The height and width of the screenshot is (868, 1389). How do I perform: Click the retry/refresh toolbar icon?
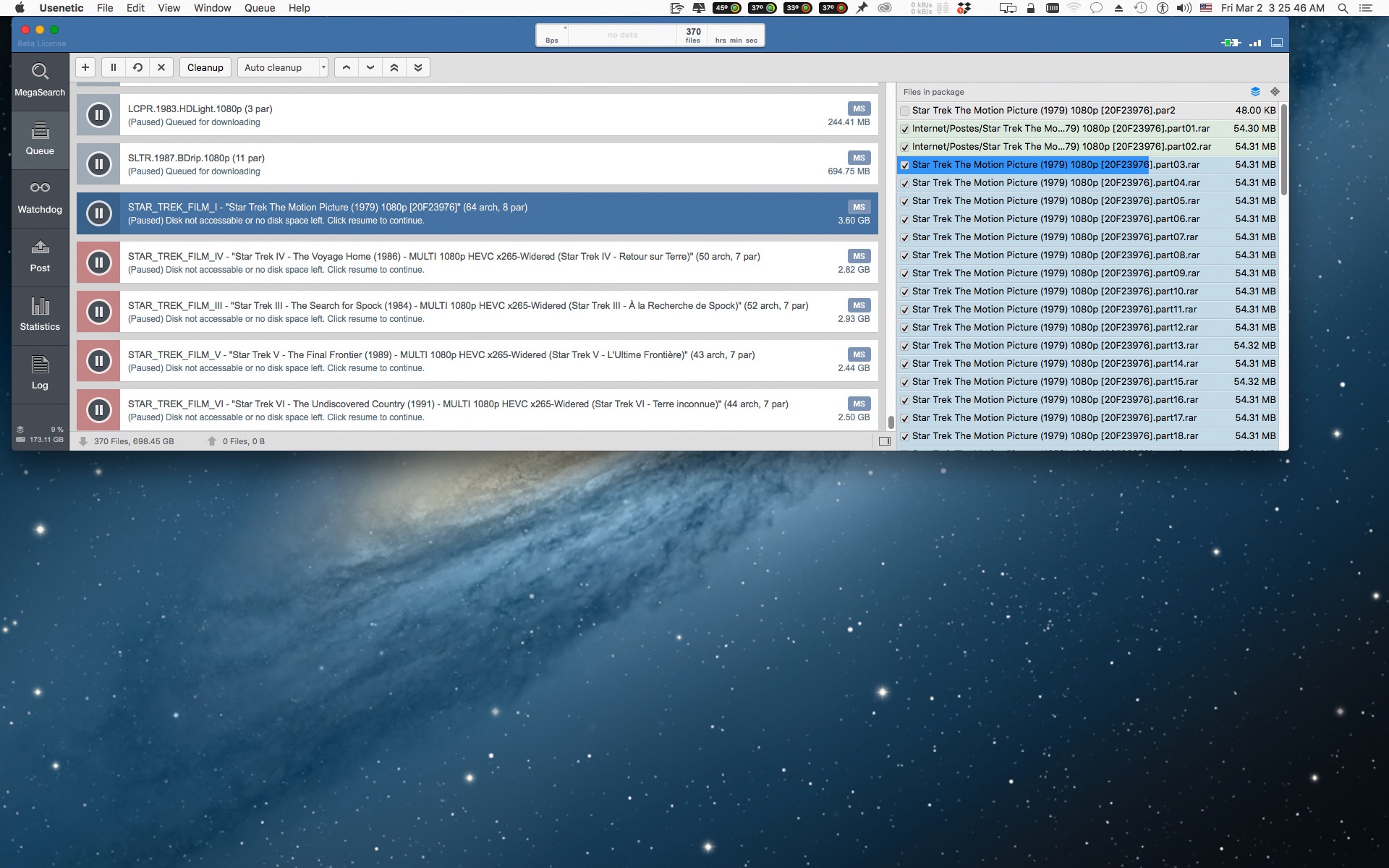[x=137, y=67]
